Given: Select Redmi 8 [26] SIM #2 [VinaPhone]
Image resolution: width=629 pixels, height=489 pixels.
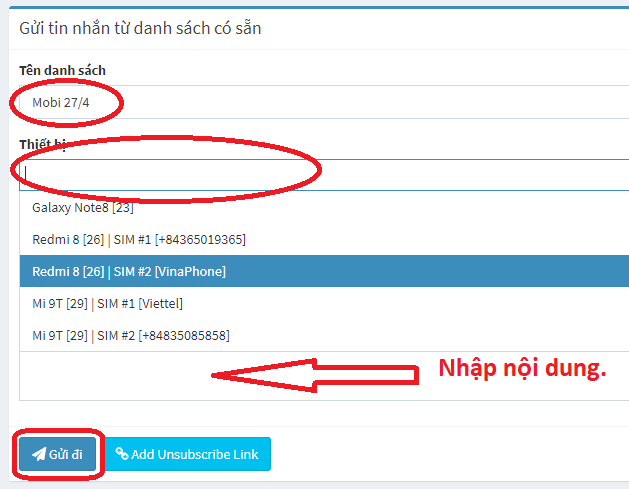Looking at the screenshot, I should click(x=324, y=271).
